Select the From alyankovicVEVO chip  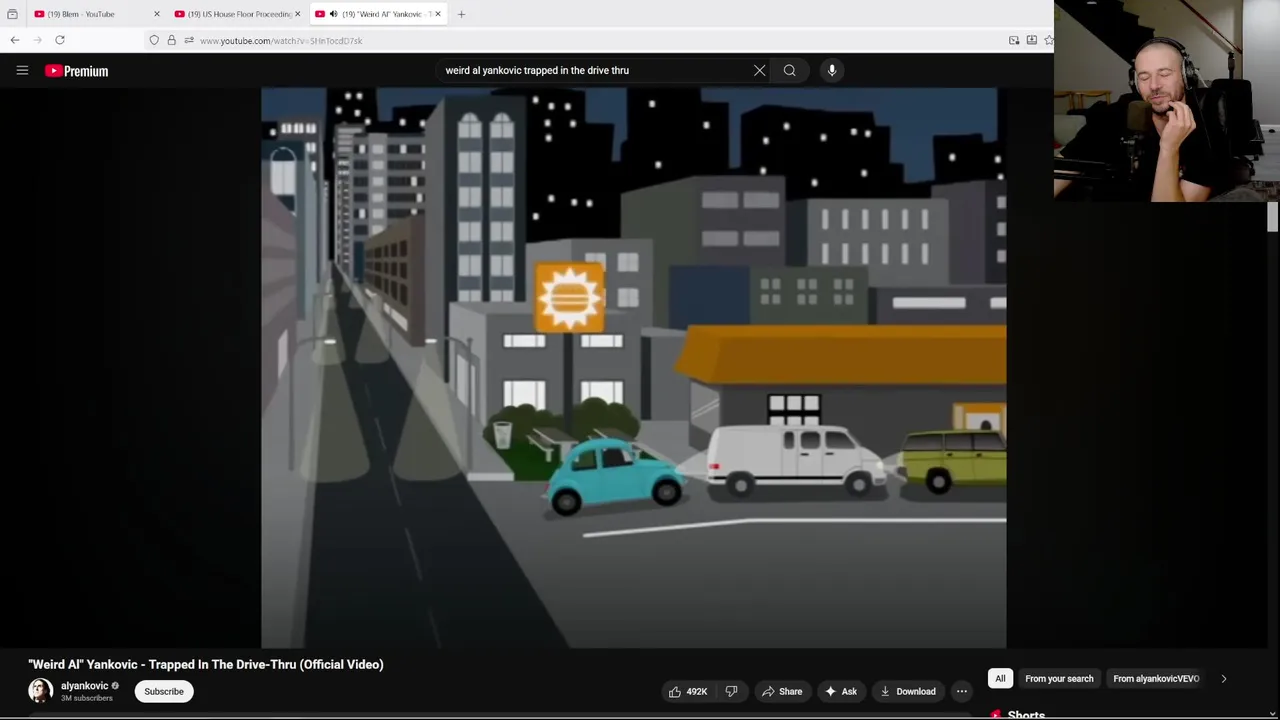pos(1156,678)
